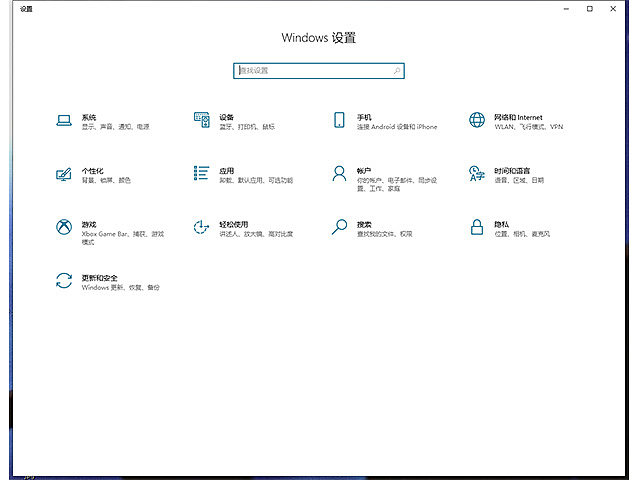The image size is (640, 480).
Task: Open the 搜索 magnifier category icon
Action: click(339, 227)
